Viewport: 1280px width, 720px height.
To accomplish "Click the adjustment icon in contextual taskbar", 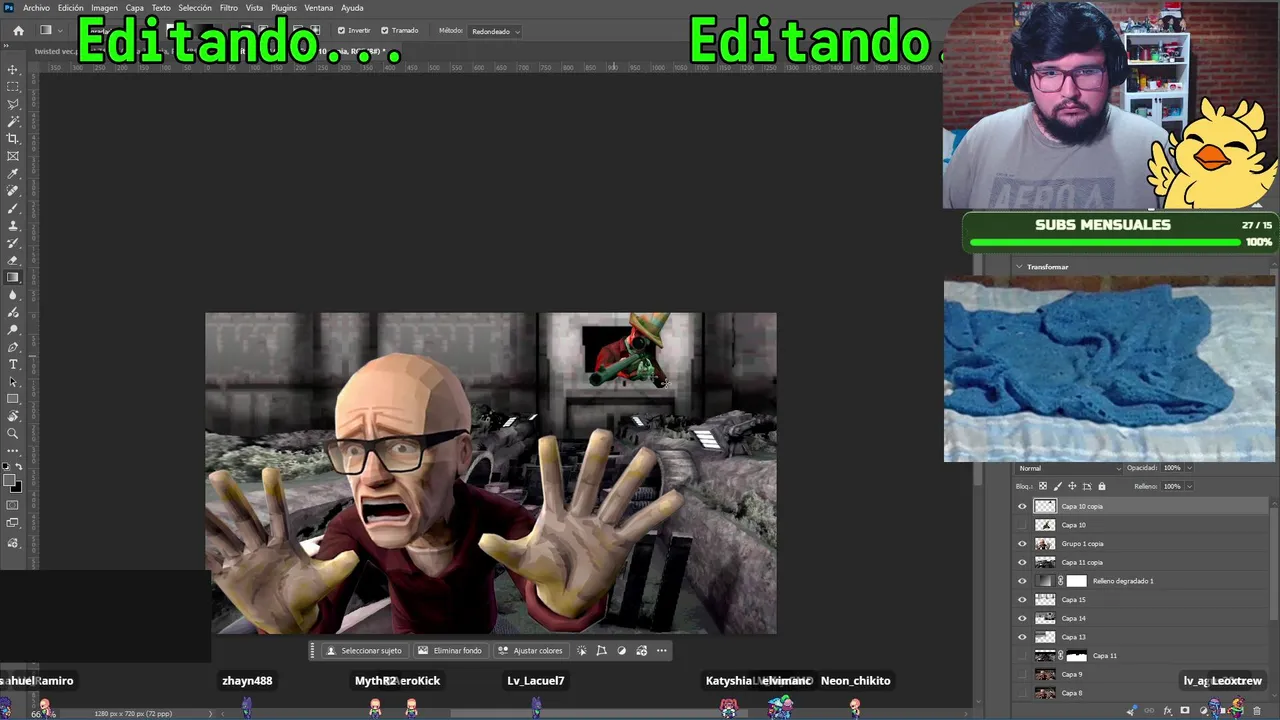I will [622, 651].
